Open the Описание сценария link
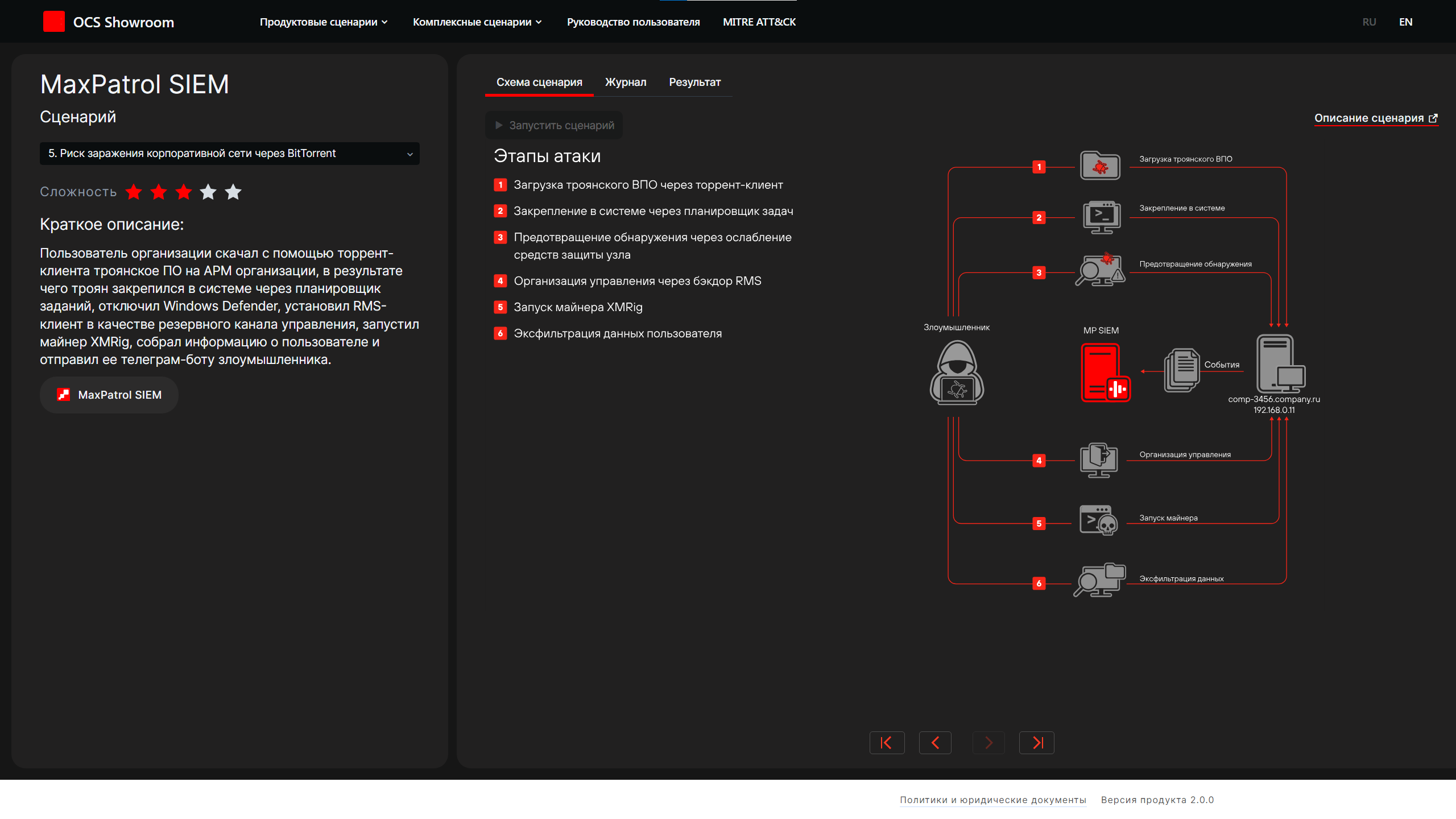The image size is (1456, 819). [x=1376, y=118]
